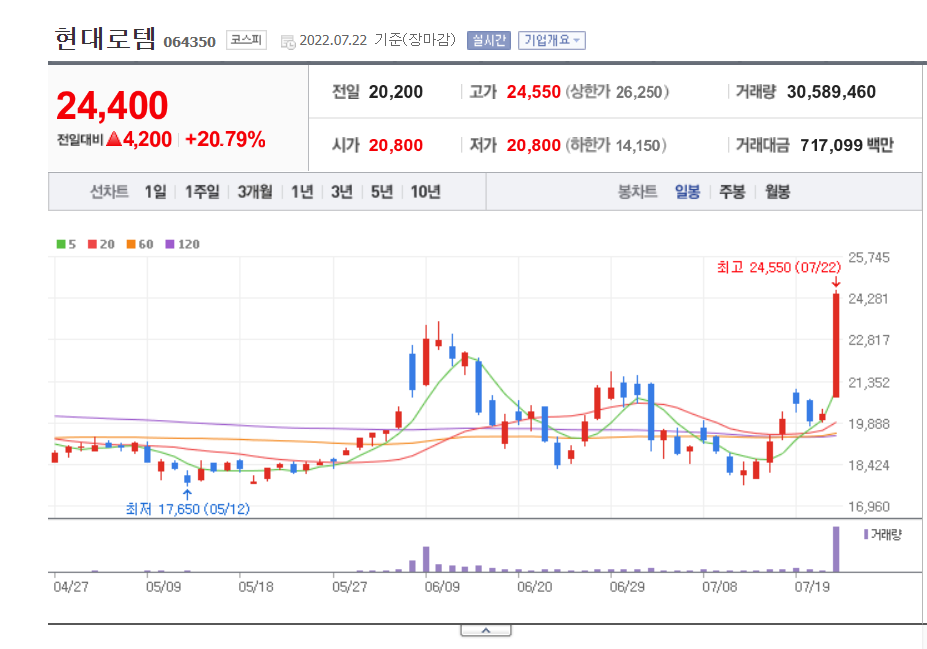The height and width of the screenshot is (649, 927).
Task: Click the 현대로템 stock name heading
Action: point(105,39)
